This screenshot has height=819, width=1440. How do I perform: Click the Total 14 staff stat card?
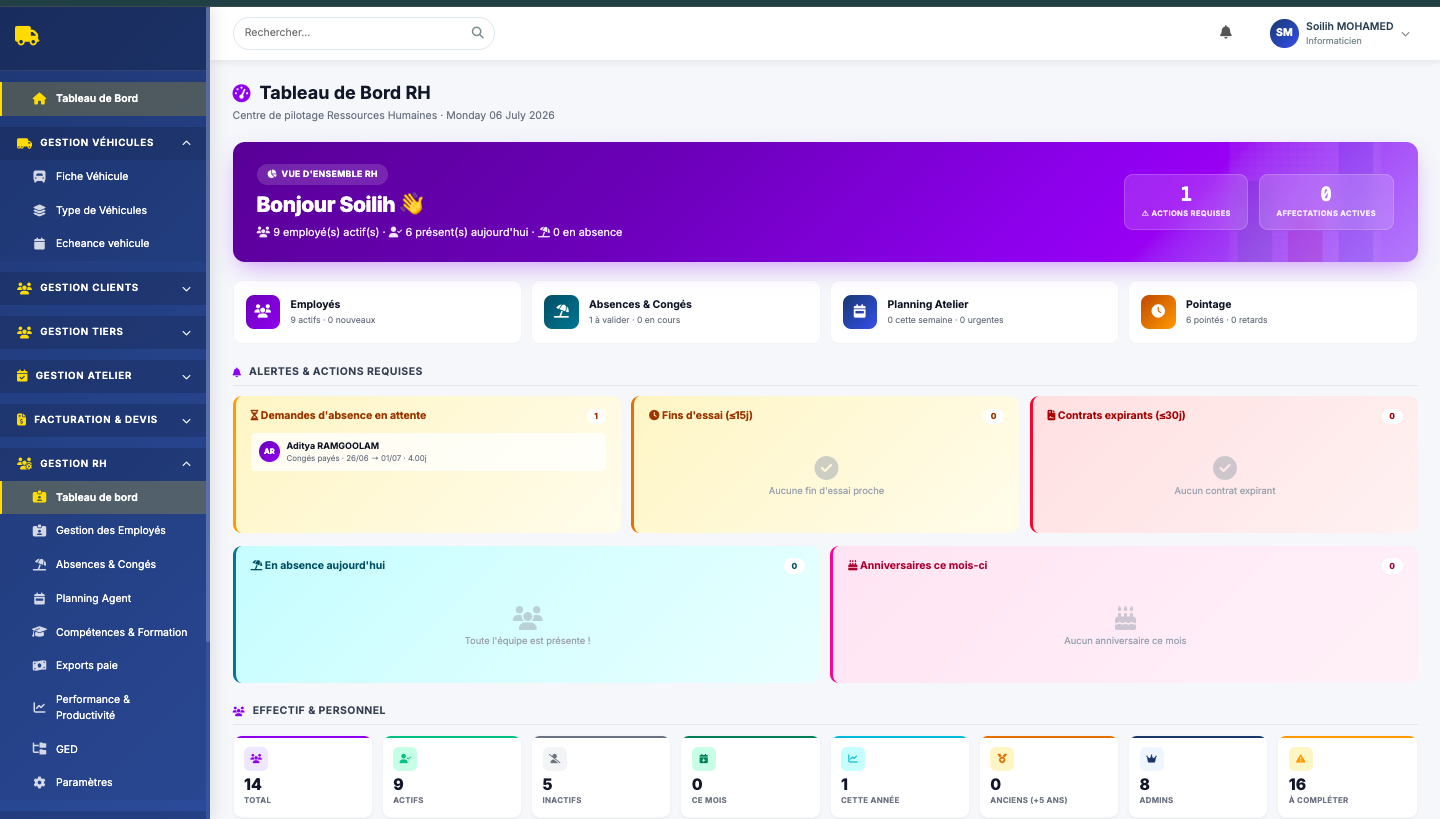pos(302,777)
